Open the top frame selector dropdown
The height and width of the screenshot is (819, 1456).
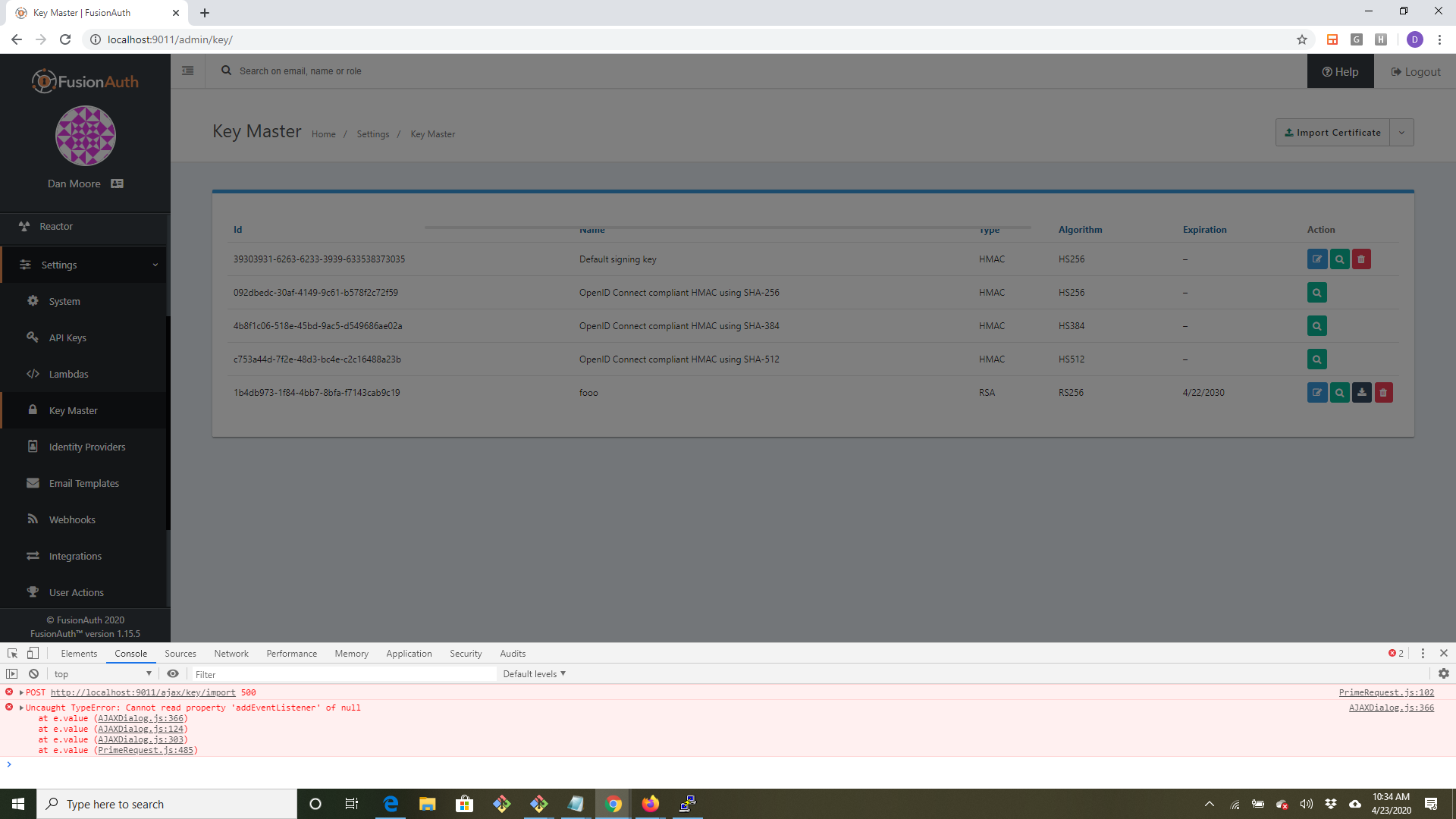(102, 673)
